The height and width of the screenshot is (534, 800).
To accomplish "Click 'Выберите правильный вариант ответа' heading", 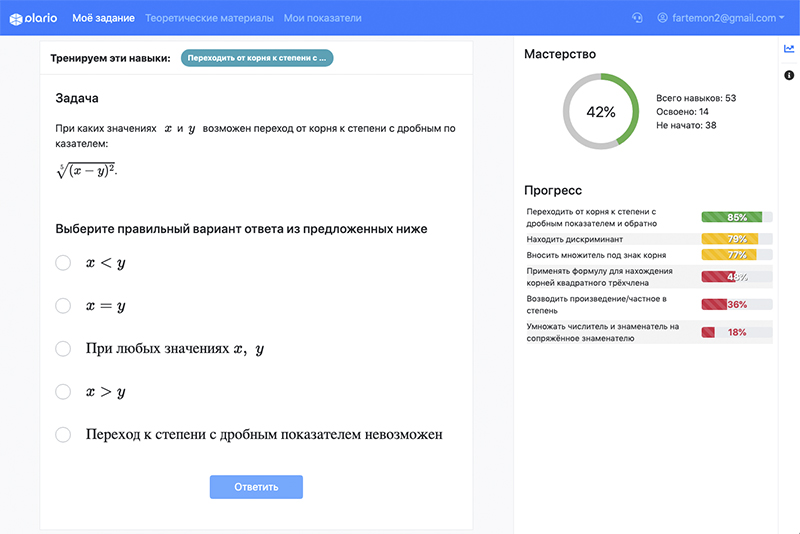I will click(x=241, y=229).
